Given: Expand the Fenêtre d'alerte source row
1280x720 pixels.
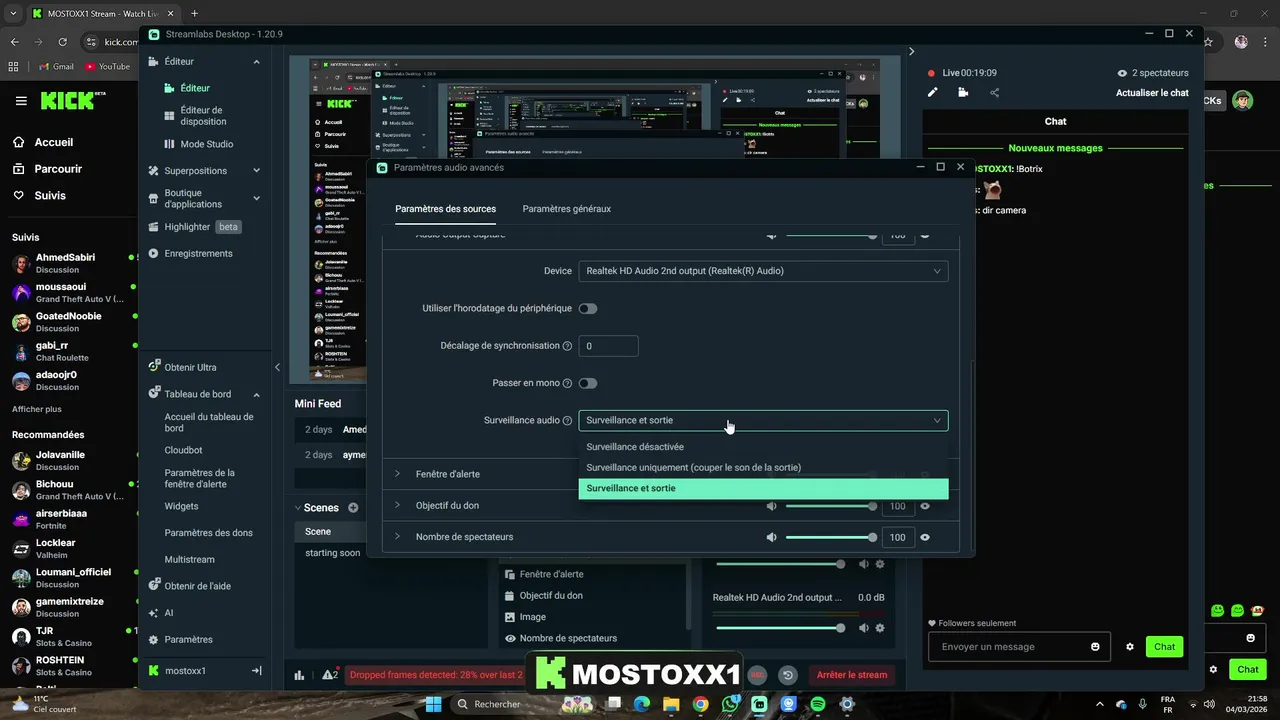Looking at the screenshot, I should click(397, 474).
